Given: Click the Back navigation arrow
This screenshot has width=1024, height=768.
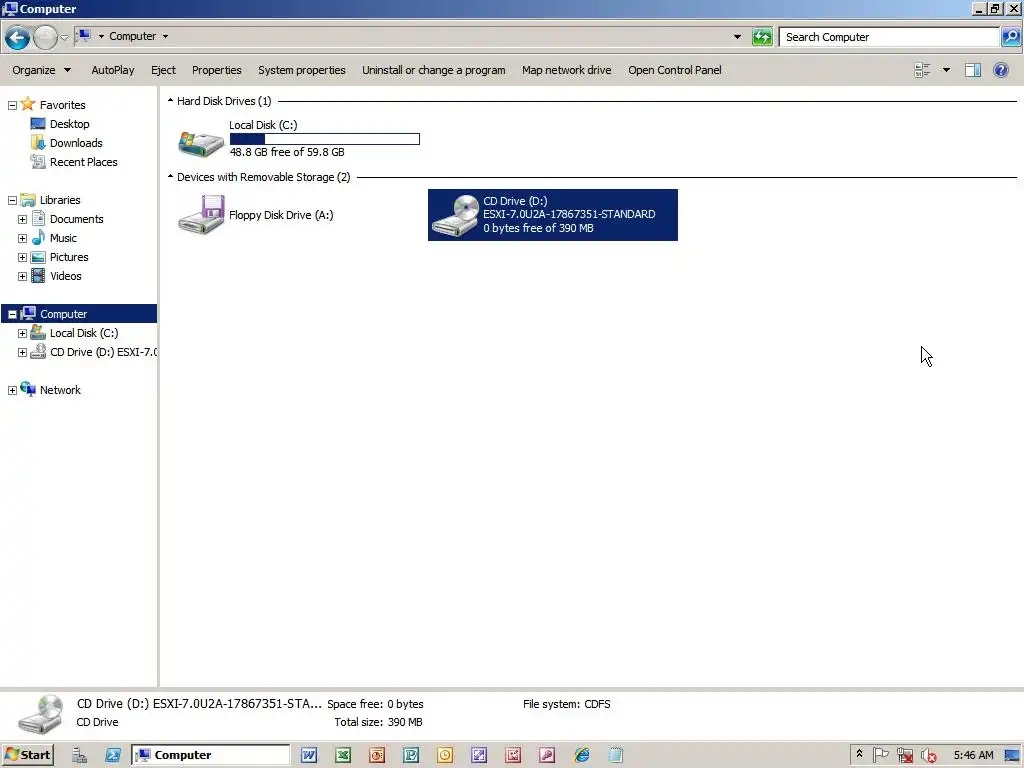Looking at the screenshot, I should 18,37.
